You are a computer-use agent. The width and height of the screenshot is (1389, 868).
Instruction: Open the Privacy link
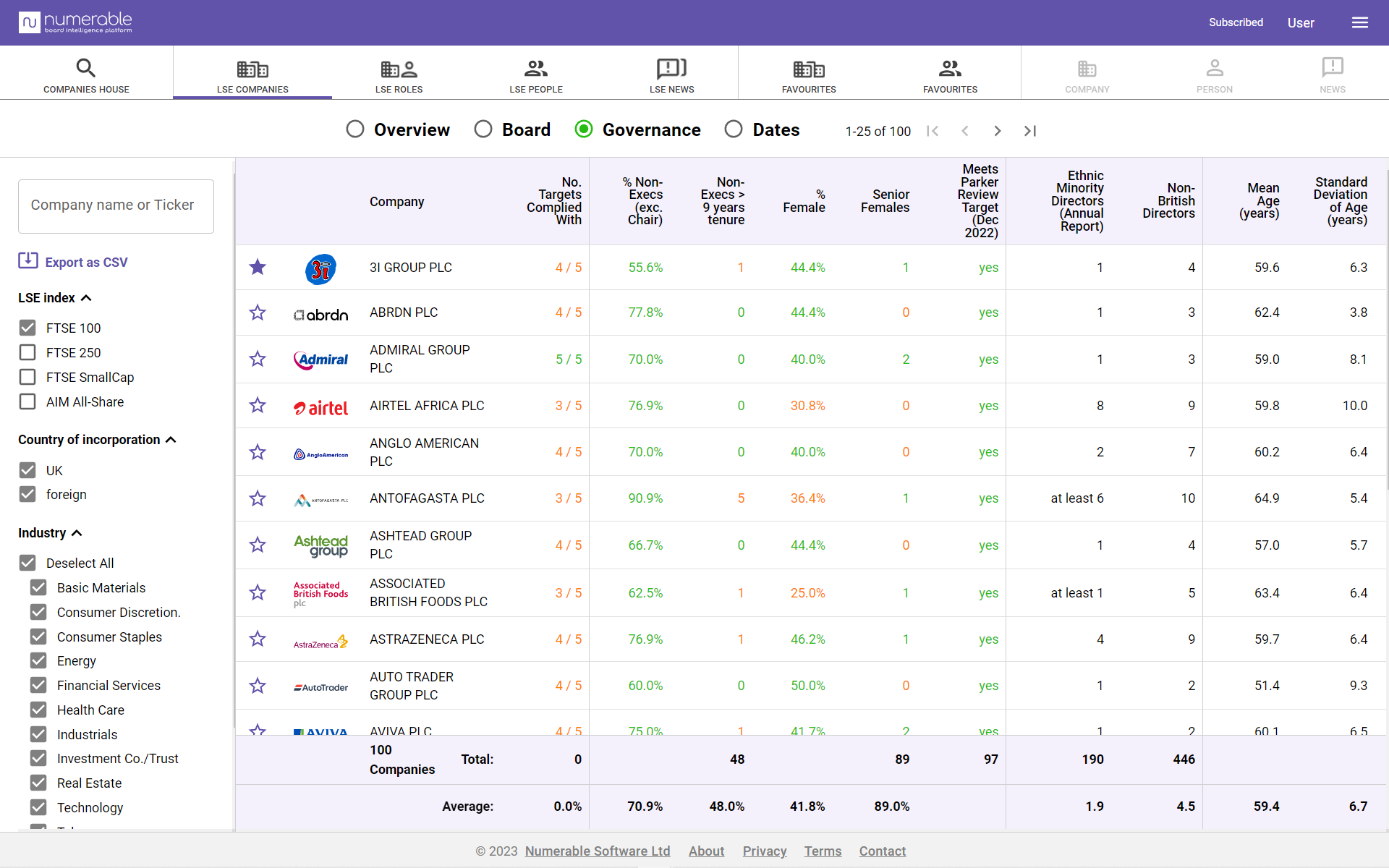(765, 851)
